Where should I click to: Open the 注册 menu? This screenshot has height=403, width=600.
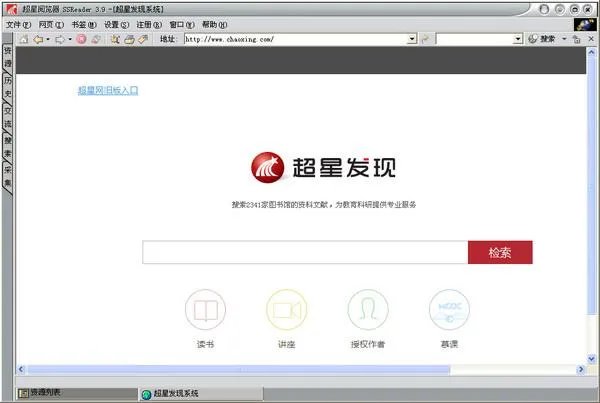(x=149, y=25)
